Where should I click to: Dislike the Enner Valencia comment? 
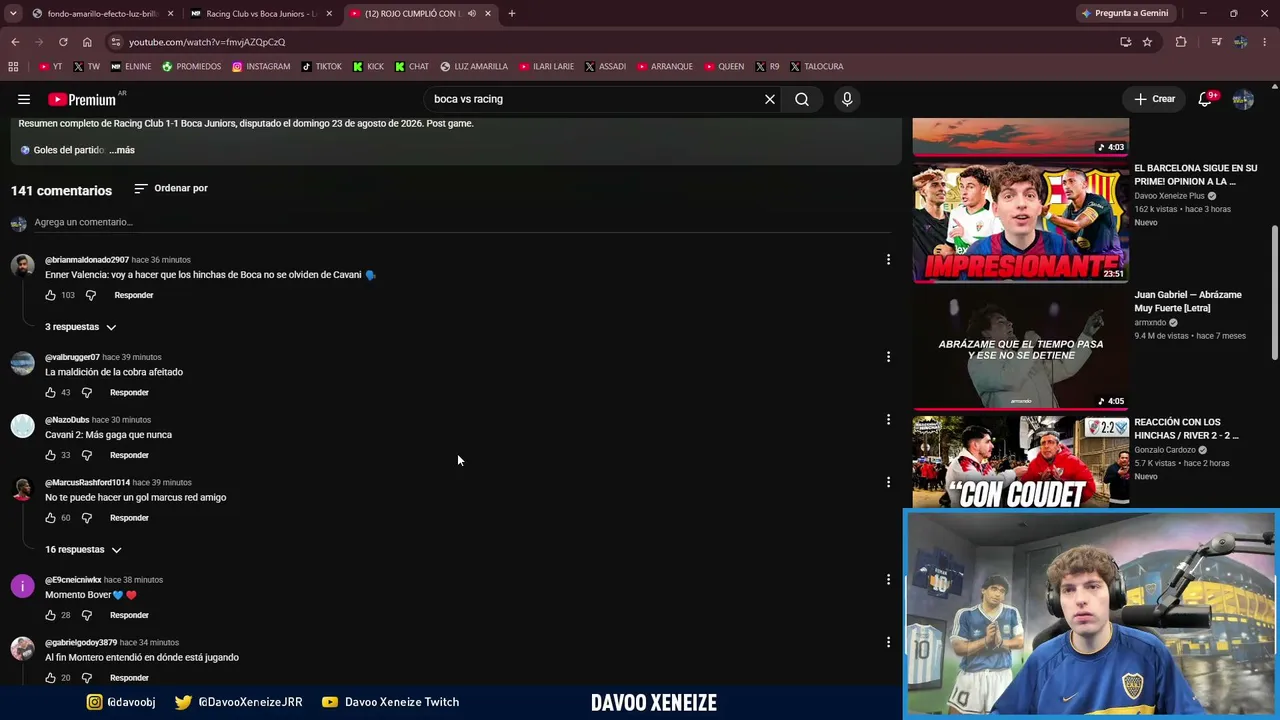[90, 295]
